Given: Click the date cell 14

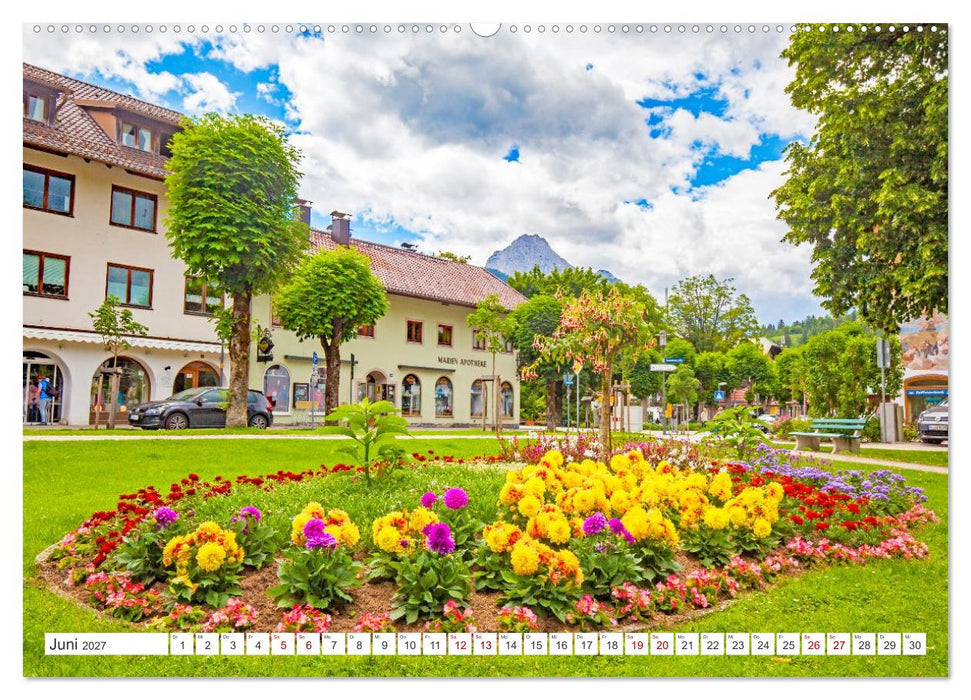Looking at the screenshot, I should pyautogui.click(x=510, y=644).
